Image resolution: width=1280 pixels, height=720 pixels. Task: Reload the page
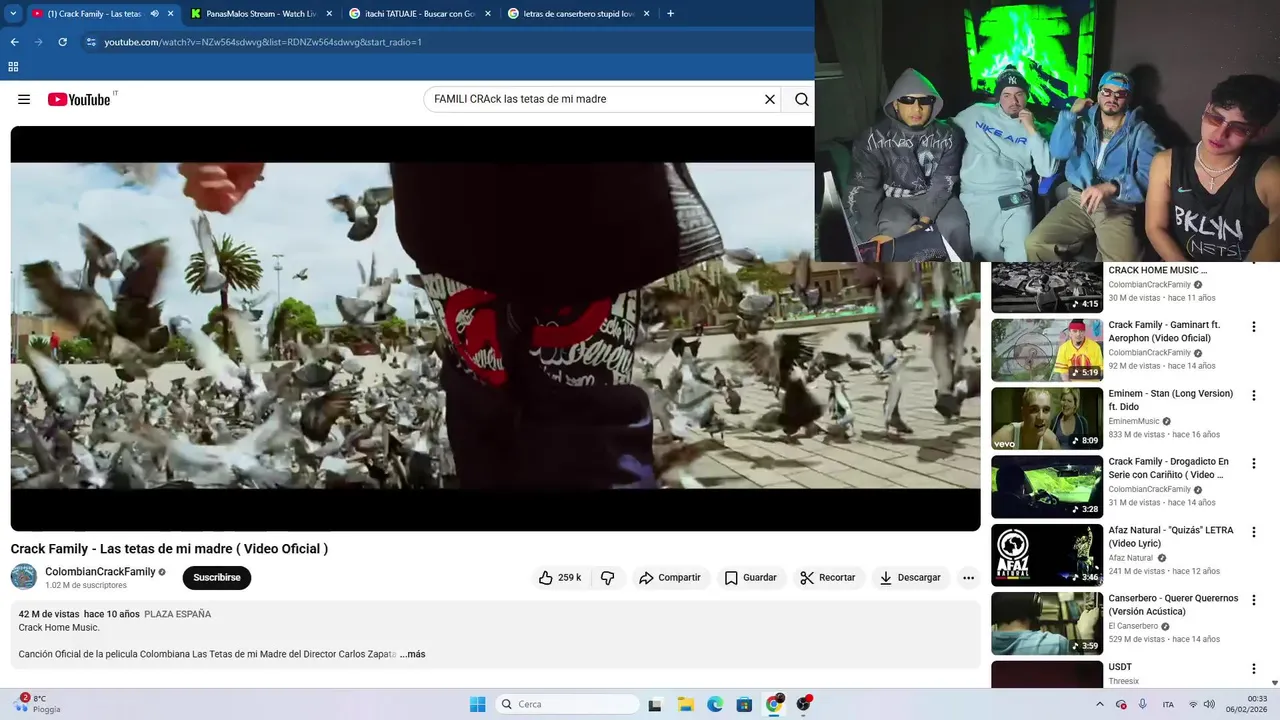(62, 42)
